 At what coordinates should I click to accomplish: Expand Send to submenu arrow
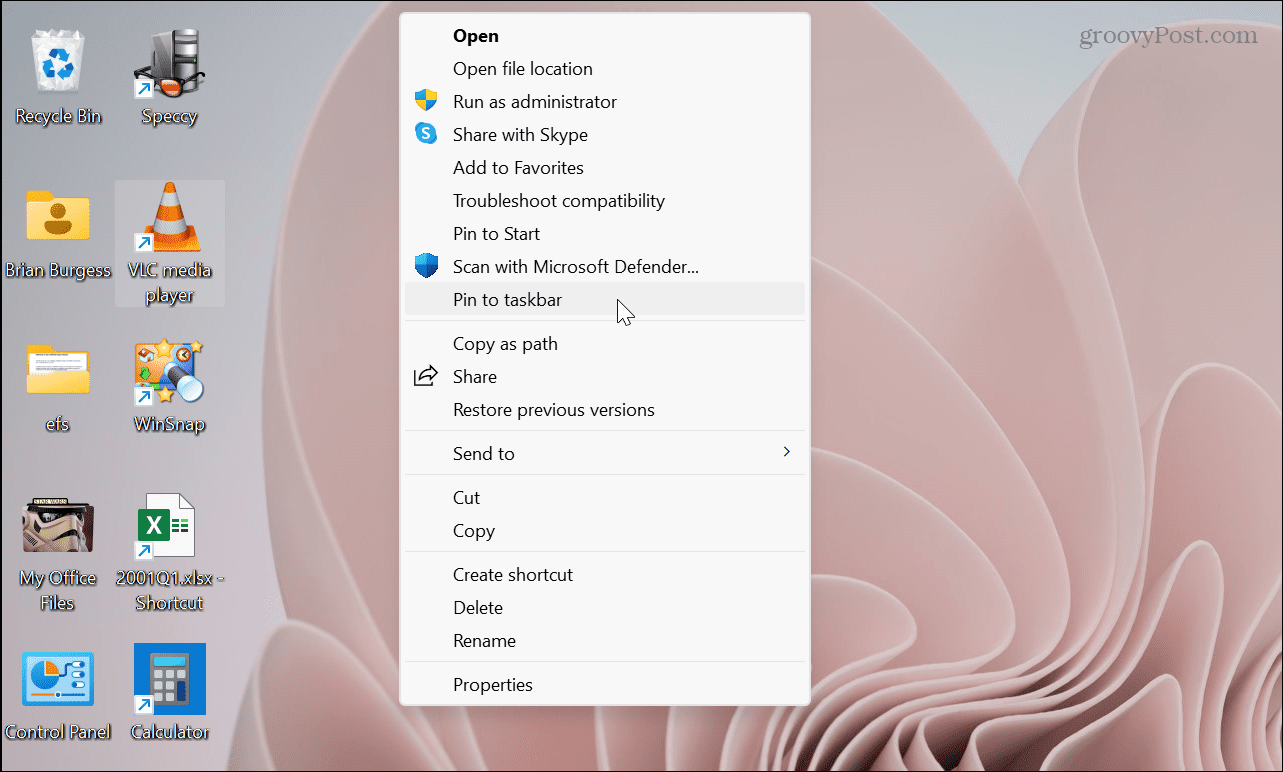[786, 452]
